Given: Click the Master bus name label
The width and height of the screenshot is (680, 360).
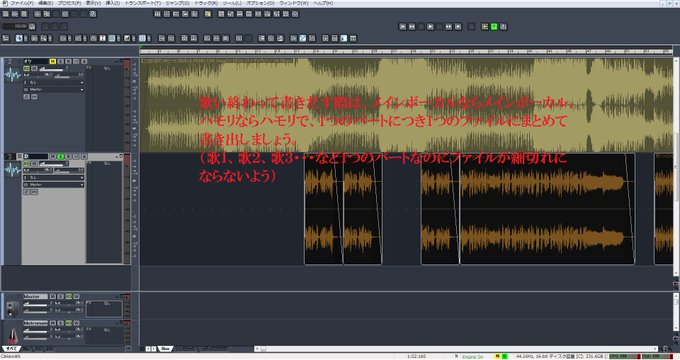Looking at the screenshot, I should click(x=35, y=296).
